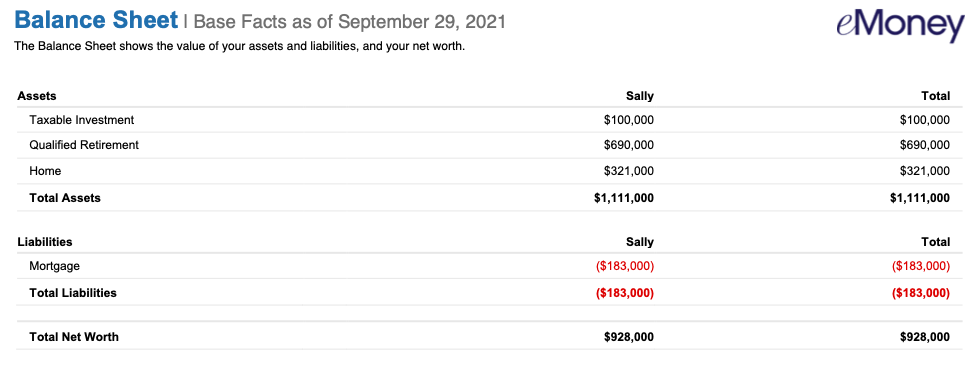The height and width of the screenshot is (388, 980).
Task: Click the Total column header in Assets
Action: coord(936,96)
